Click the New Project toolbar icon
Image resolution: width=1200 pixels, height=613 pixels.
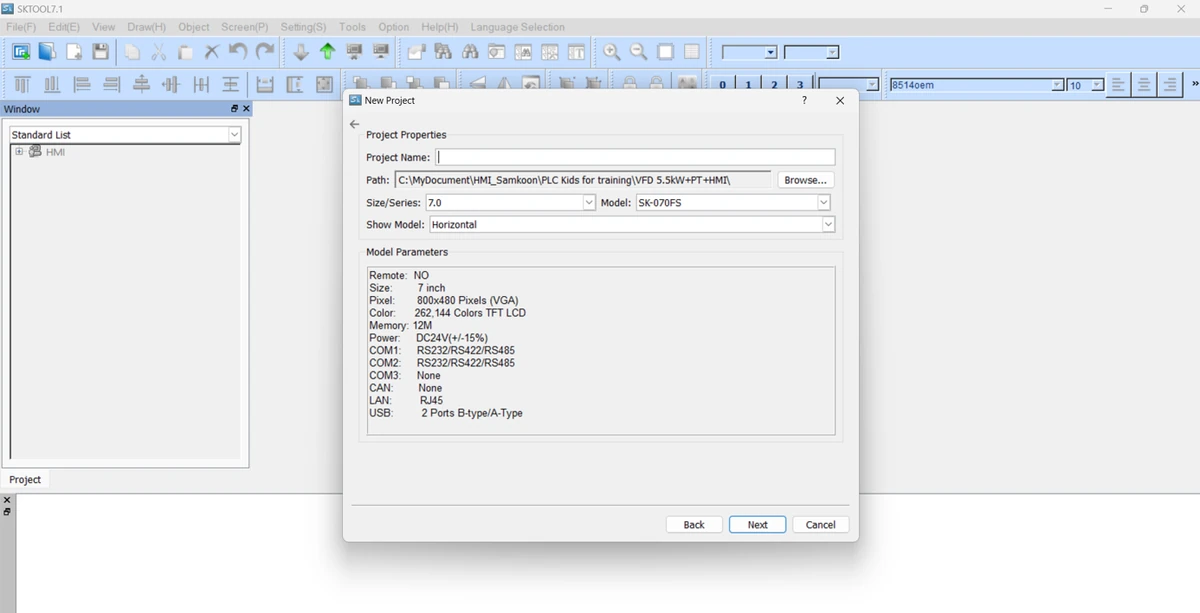[x=21, y=52]
